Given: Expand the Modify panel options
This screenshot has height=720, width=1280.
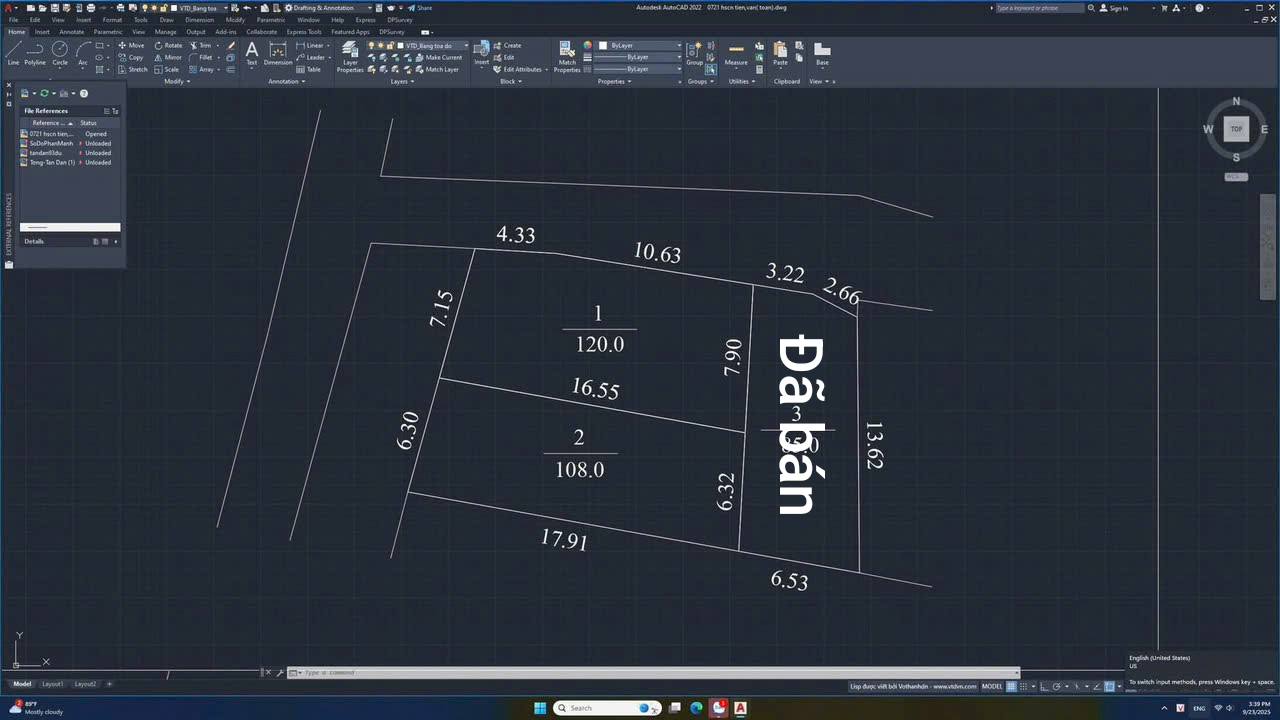Looking at the screenshot, I should click(177, 81).
